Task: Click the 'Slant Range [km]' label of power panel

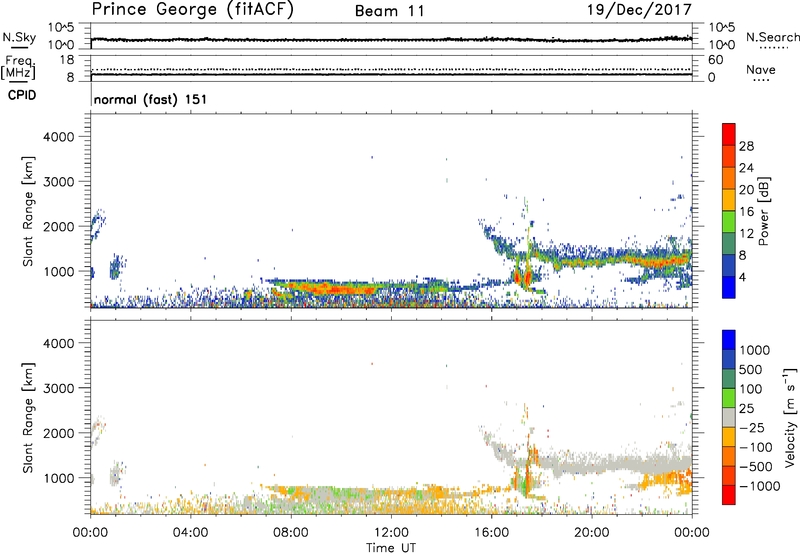Action: (x=28, y=211)
